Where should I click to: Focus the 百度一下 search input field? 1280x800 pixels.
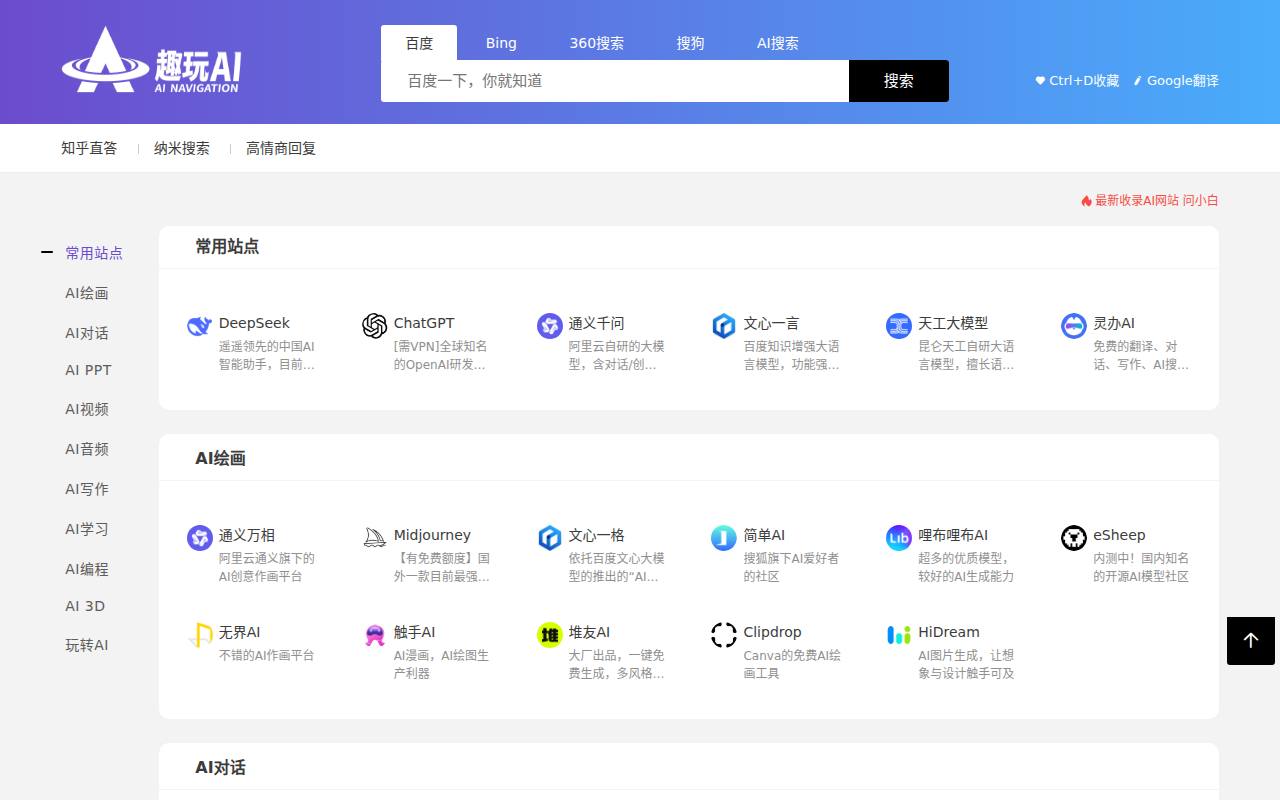point(615,81)
